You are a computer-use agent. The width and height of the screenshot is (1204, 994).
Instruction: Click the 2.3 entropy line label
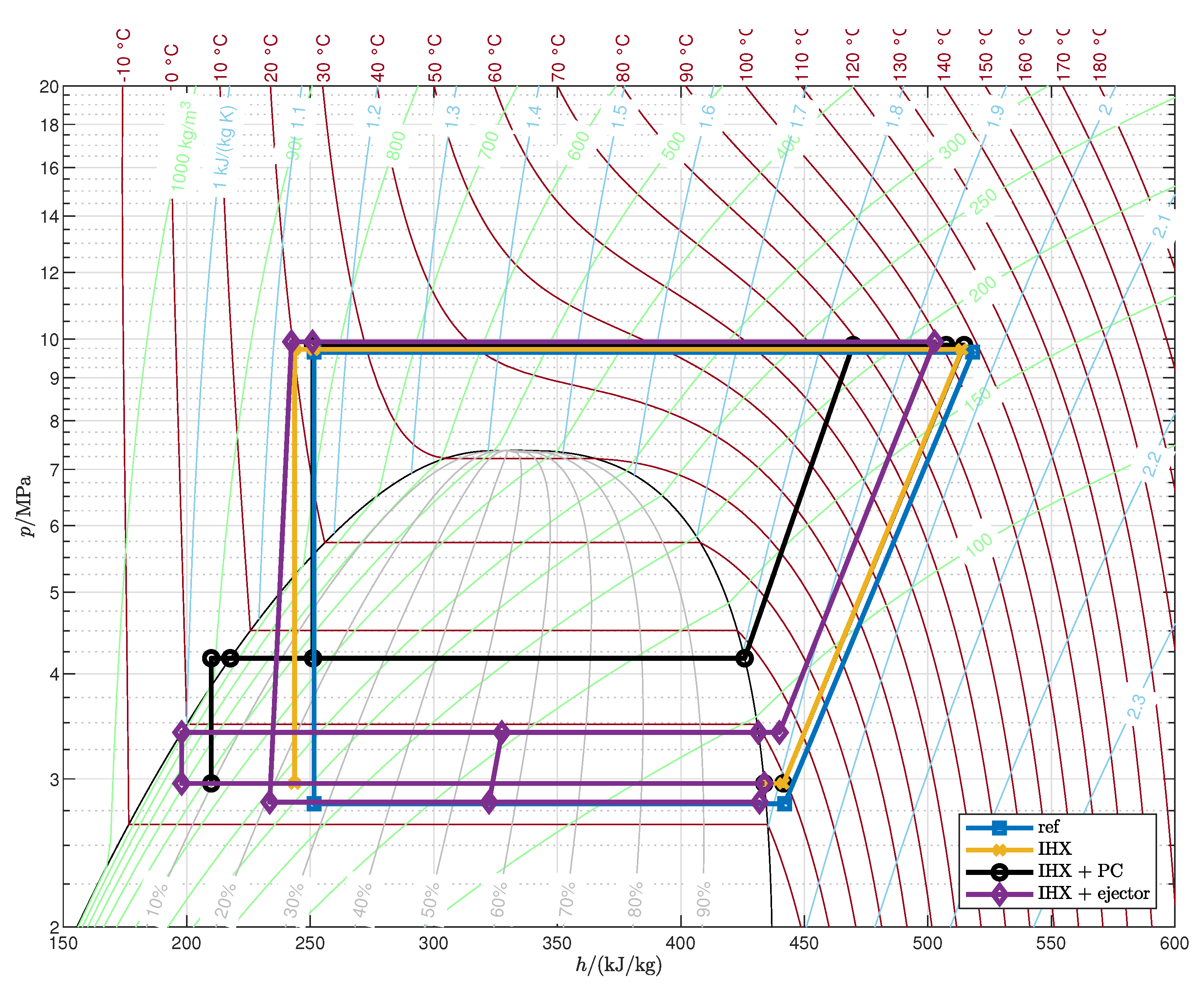(x=1136, y=707)
